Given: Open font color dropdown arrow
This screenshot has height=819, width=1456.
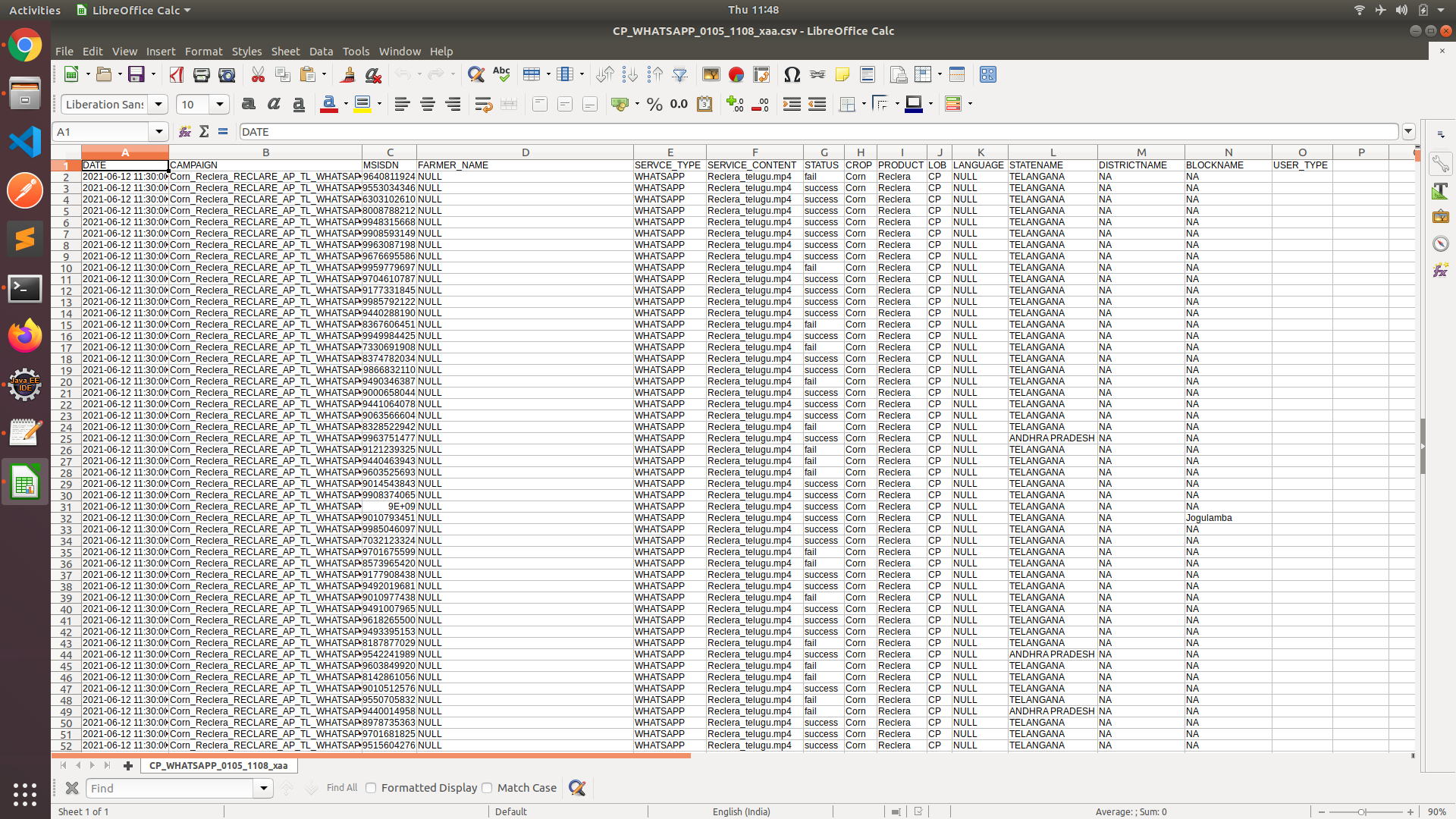Looking at the screenshot, I should 346,104.
